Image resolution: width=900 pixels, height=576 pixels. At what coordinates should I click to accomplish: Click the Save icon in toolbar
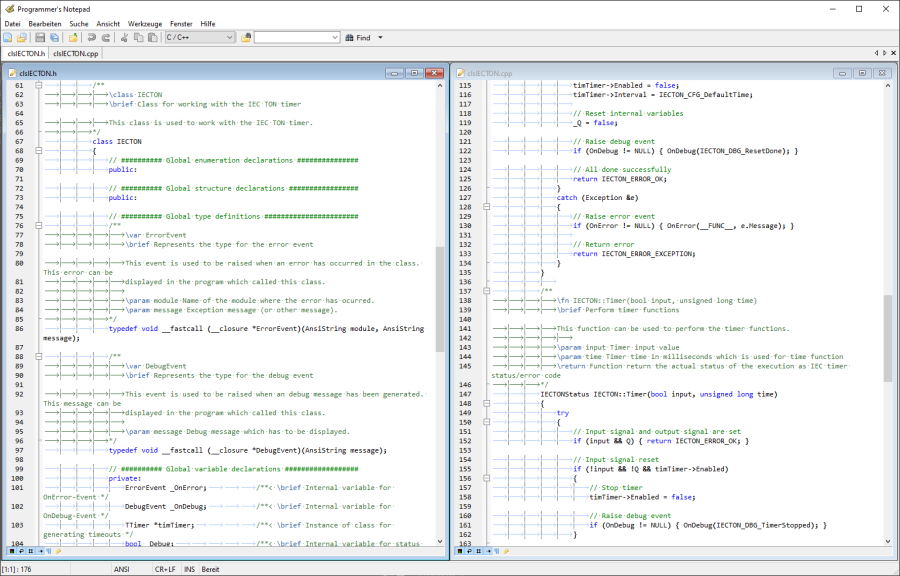click(x=40, y=37)
